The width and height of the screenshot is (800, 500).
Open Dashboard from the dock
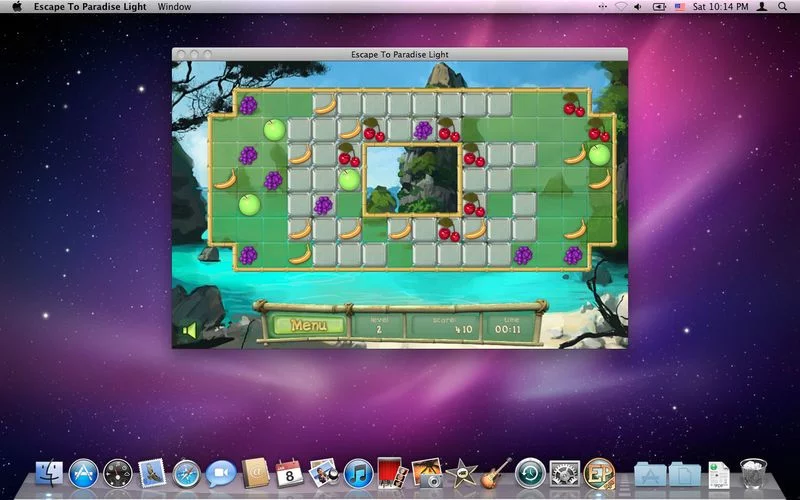pyautogui.click(x=117, y=473)
